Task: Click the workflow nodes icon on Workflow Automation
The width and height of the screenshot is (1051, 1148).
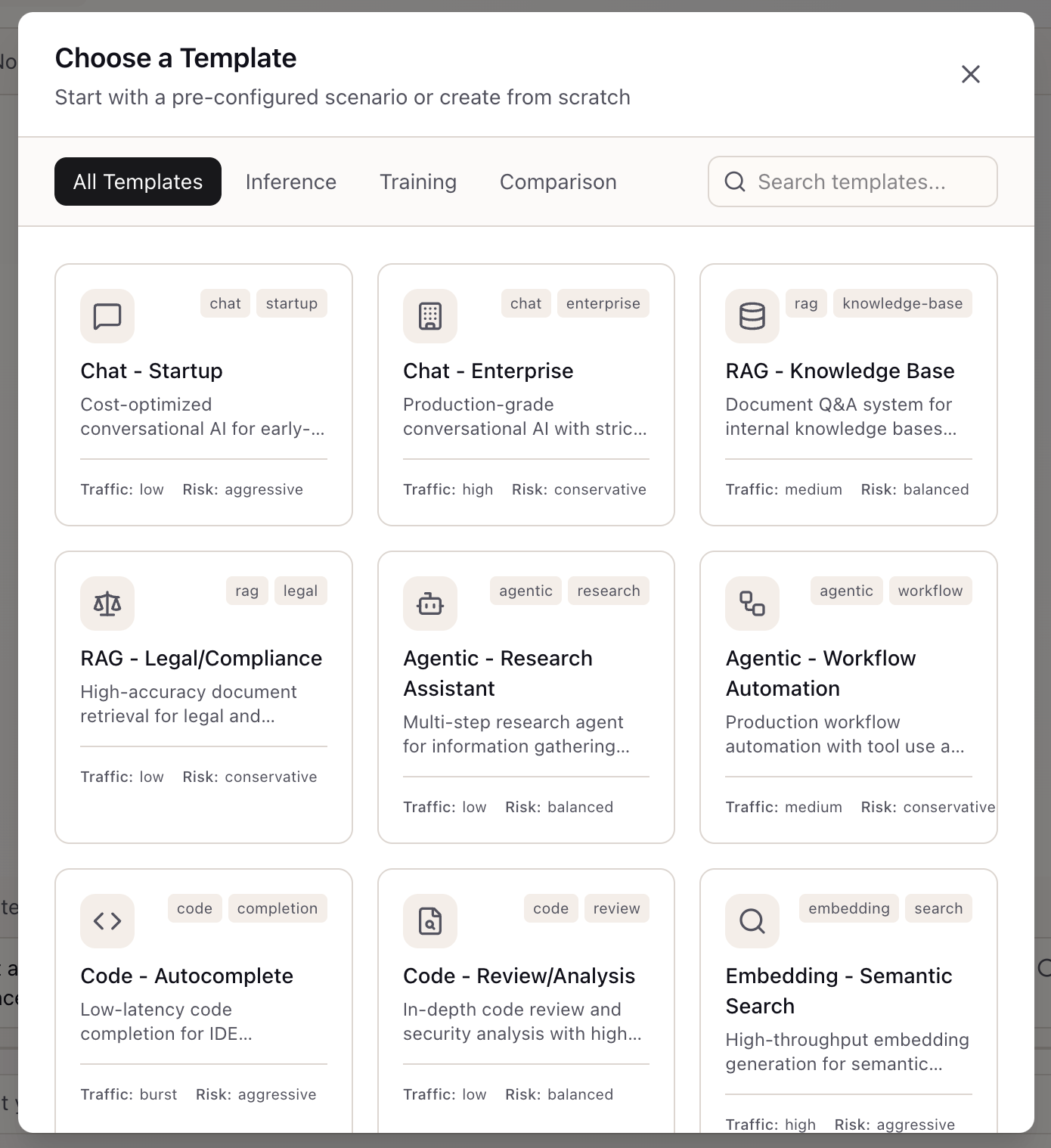Action: 752,603
